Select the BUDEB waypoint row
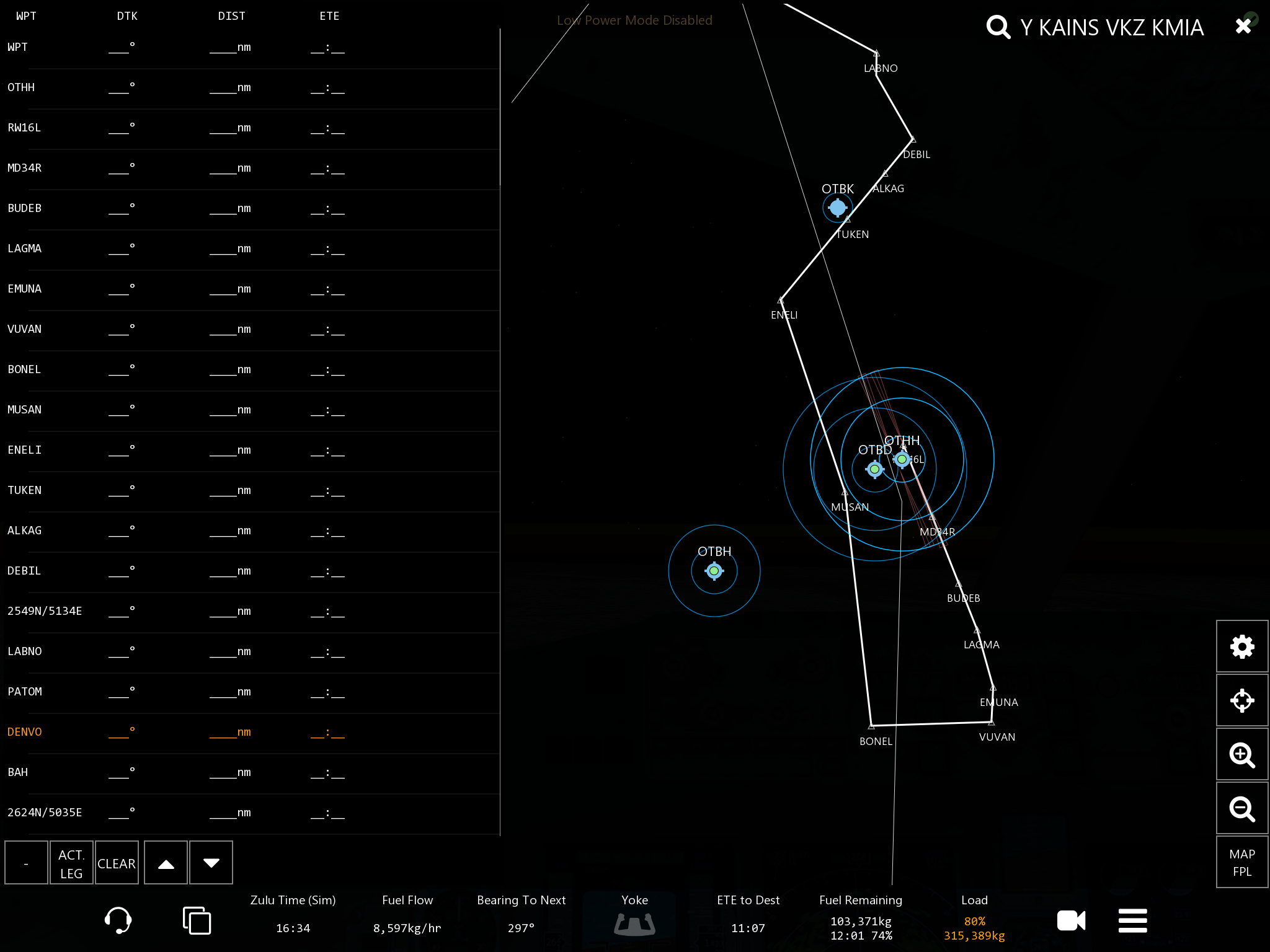The width and height of the screenshot is (1270, 952). click(x=25, y=208)
